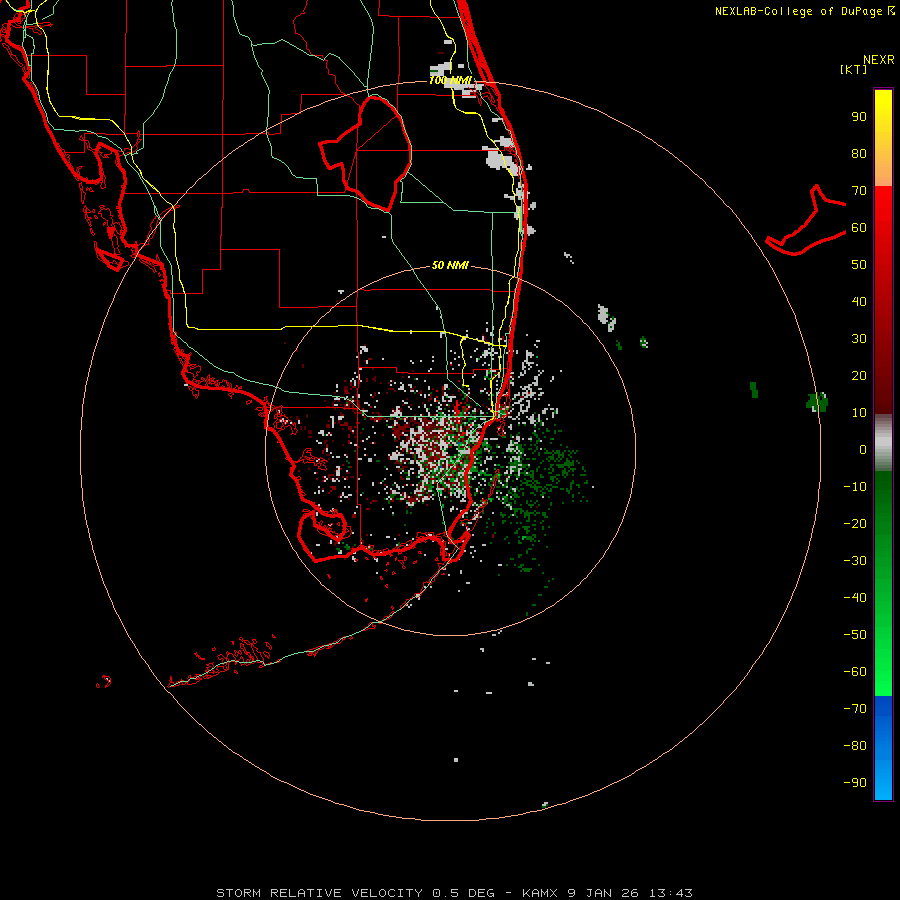
Task: Click the 50 NMI range ring label
Action: [x=450, y=265]
